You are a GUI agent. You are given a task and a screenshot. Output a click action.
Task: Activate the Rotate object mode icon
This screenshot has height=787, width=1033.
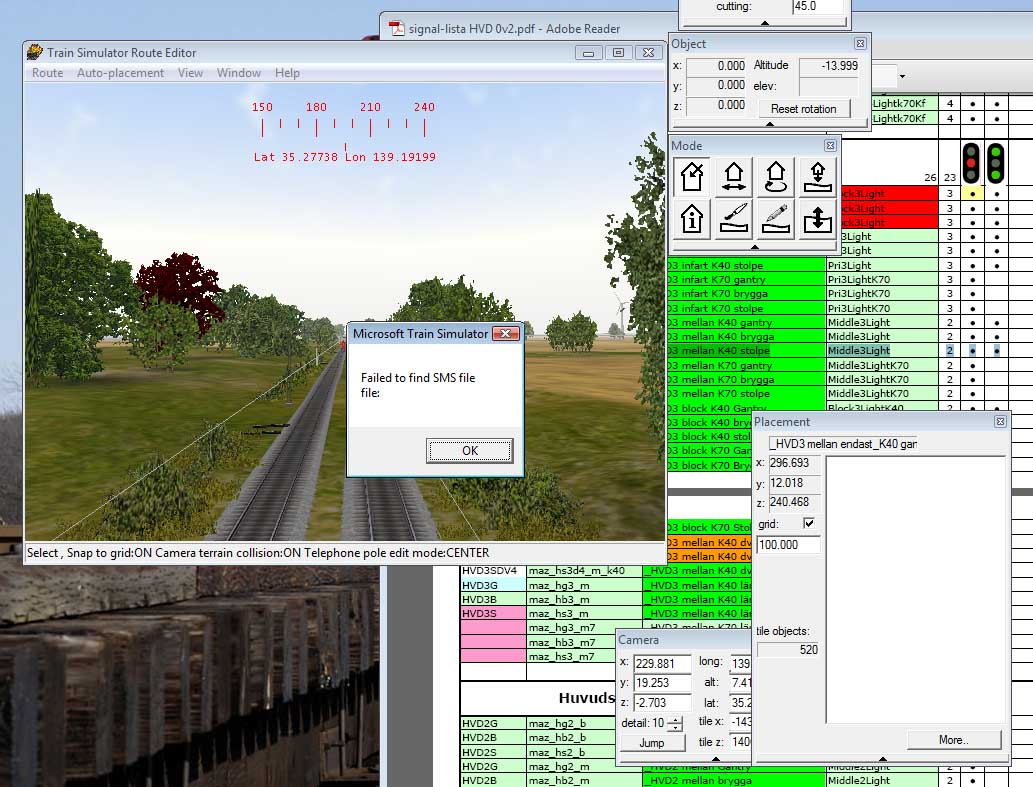tap(775, 176)
